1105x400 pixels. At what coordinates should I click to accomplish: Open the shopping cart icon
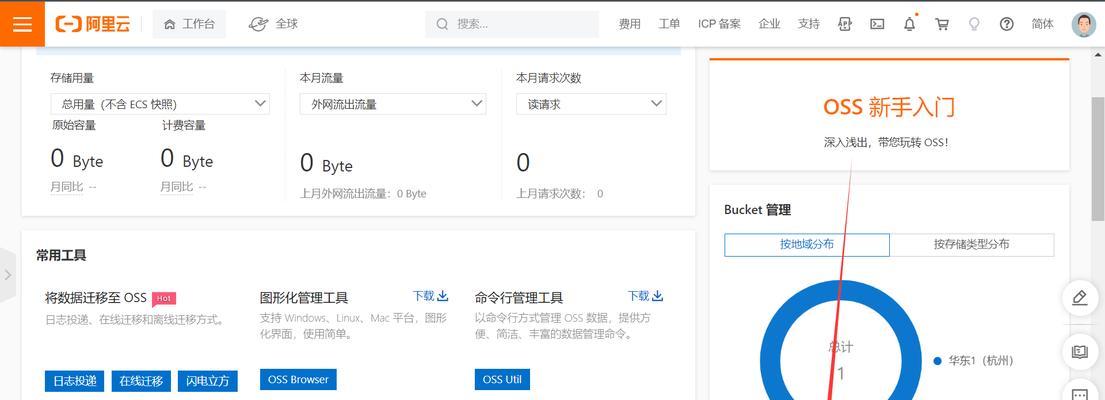pyautogui.click(x=942, y=24)
